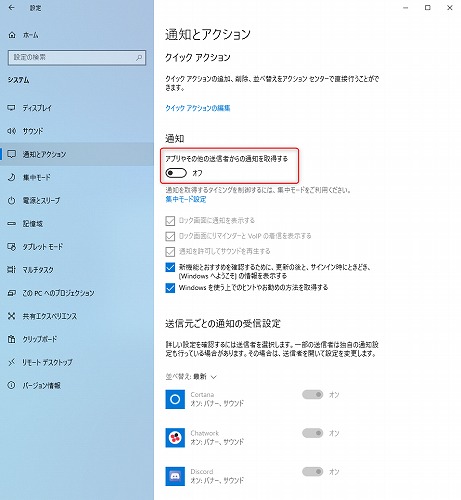Image resolution: width=461 pixels, height=500 pixels.
Task: Click the Home icon in sidebar
Action: [12, 35]
